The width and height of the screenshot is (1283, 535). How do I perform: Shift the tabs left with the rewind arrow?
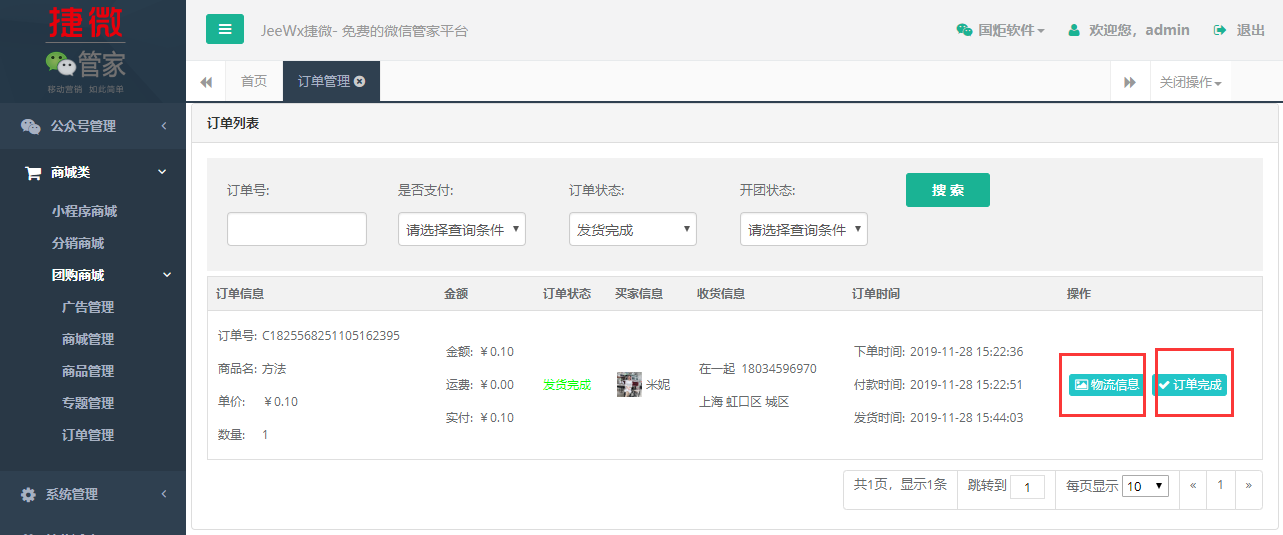click(x=206, y=82)
